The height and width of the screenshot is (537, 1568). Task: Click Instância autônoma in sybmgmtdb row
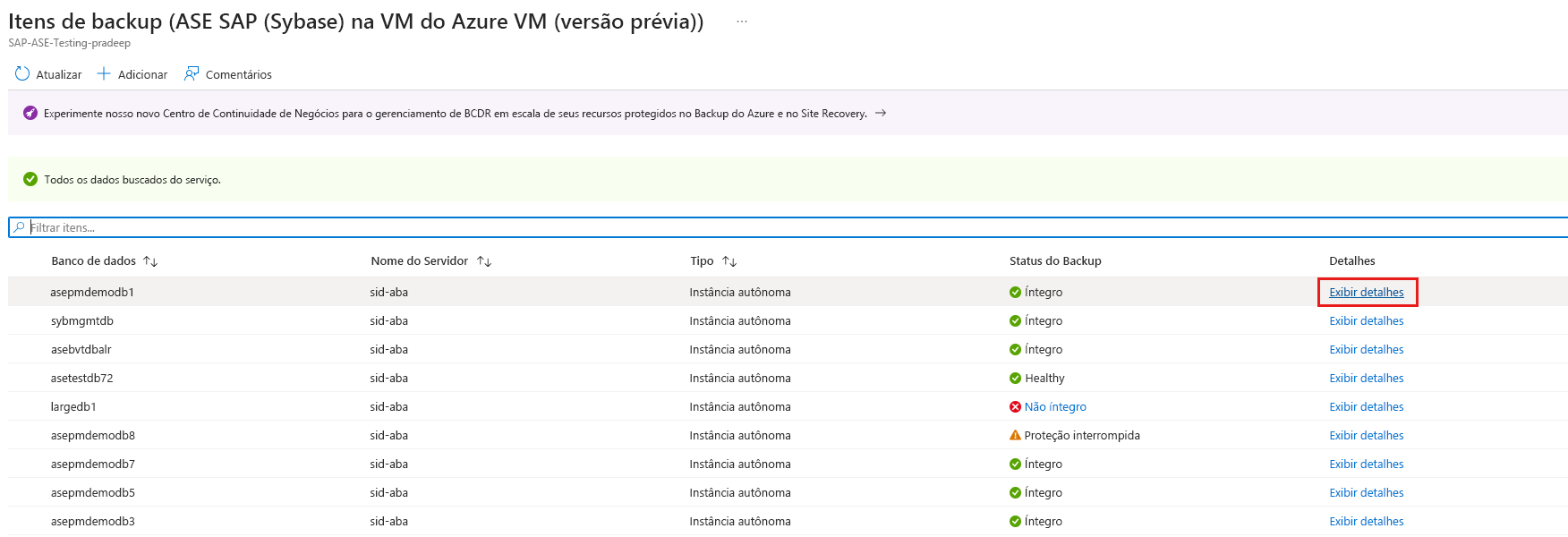[x=740, y=320]
